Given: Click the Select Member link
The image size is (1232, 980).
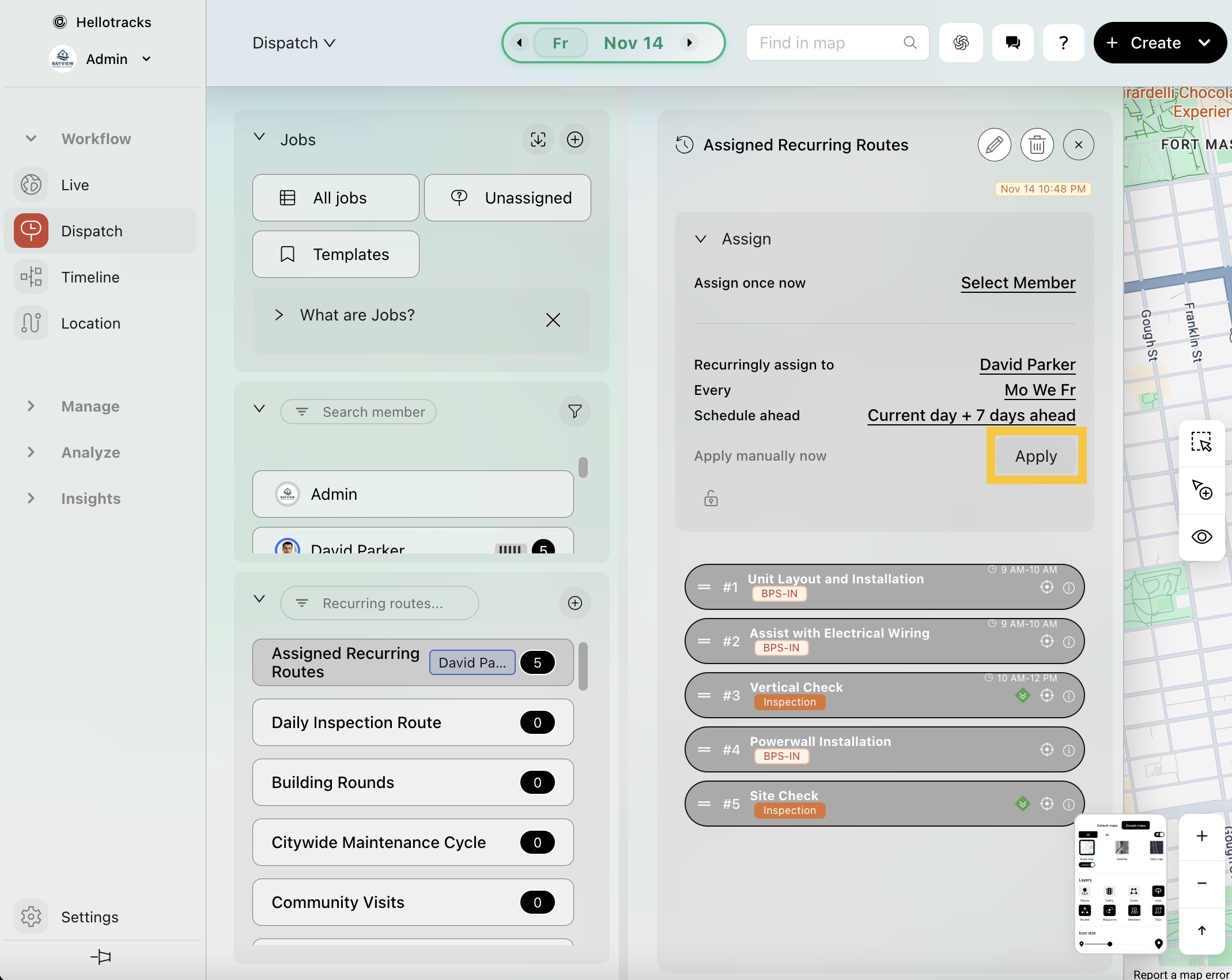Looking at the screenshot, I should [1018, 283].
